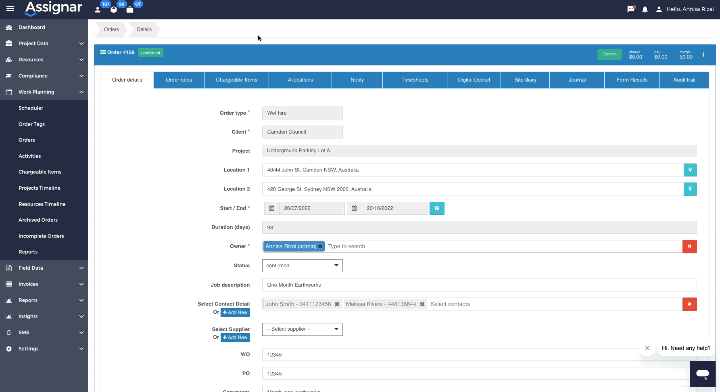Image resolution: width=720 pixels, height=392 pixels.
Task: Expand the Invoices menu
Action: coord(81,284)
